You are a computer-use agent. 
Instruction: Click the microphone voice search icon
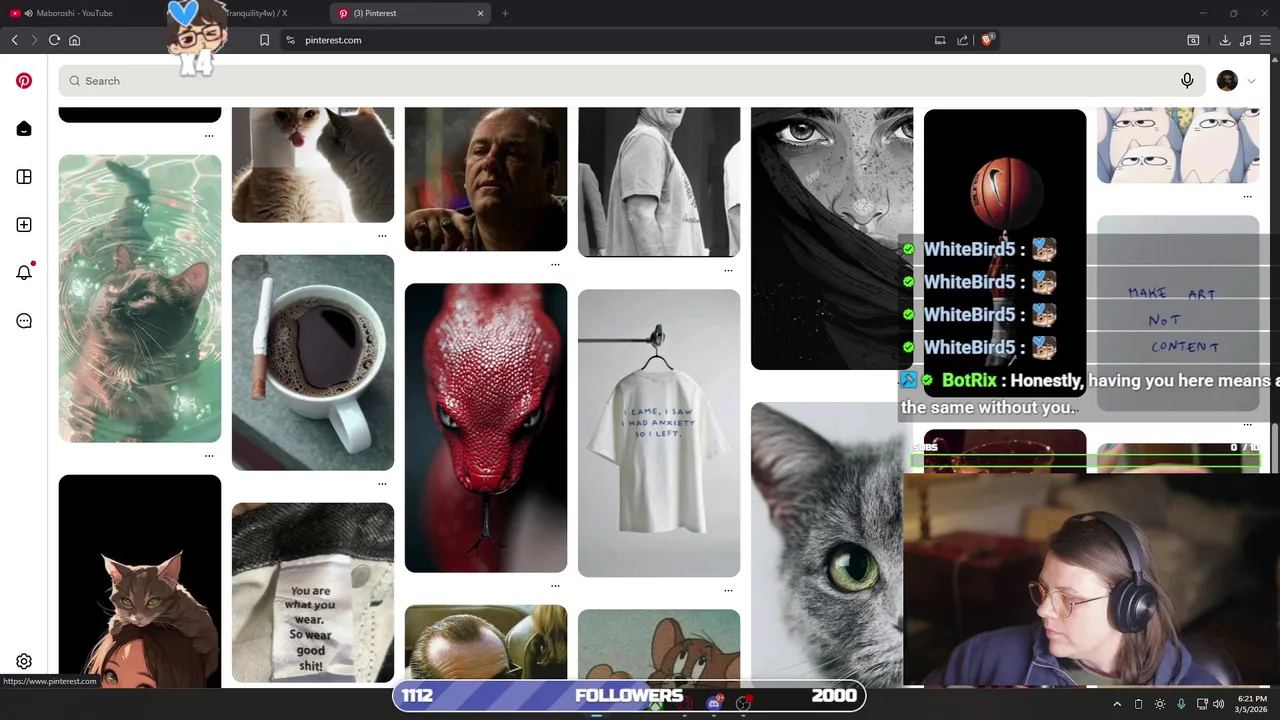[1187, 81]
